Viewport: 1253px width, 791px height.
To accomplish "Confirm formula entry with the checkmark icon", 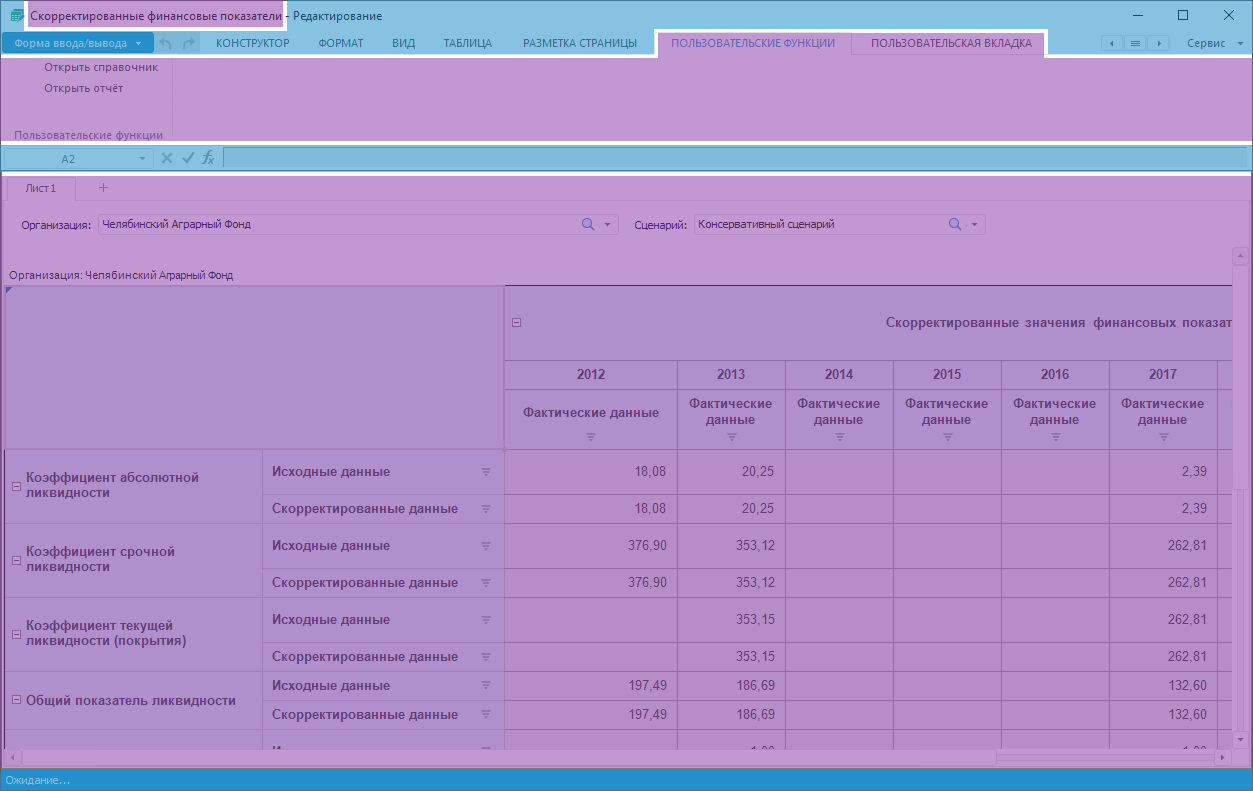I will point(187,158).
